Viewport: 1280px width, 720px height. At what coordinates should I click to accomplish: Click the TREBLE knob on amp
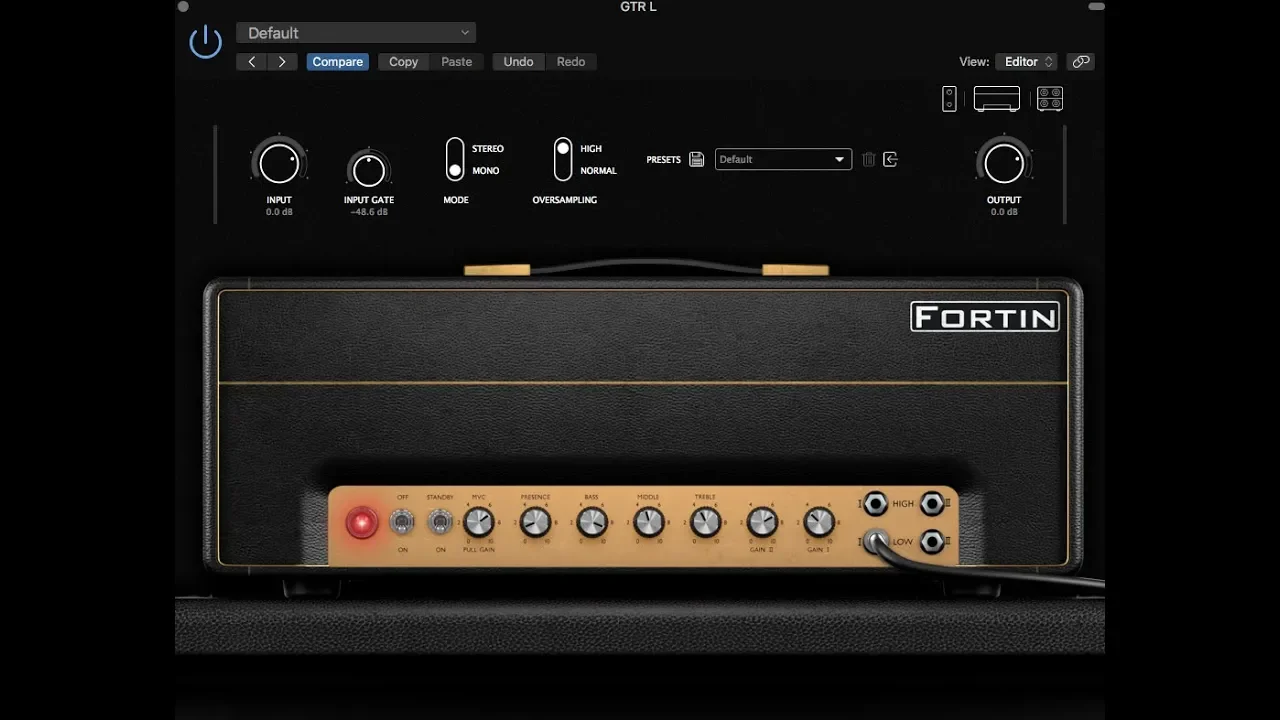coord(705,522)
